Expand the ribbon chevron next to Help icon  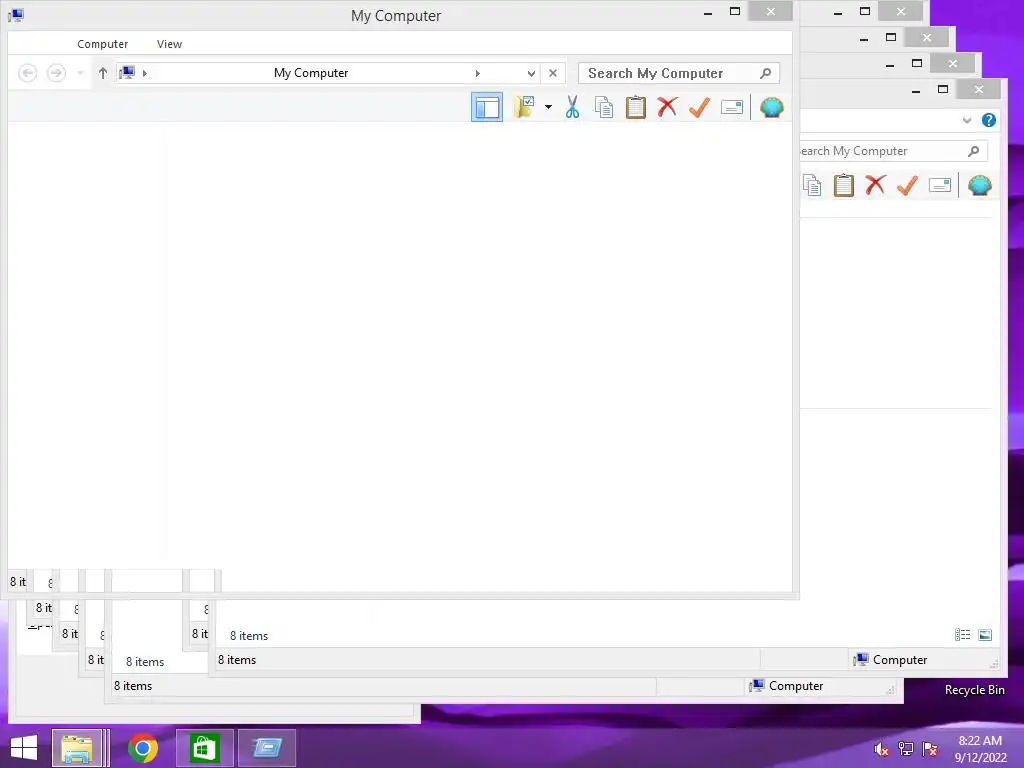tap(967, 120)
